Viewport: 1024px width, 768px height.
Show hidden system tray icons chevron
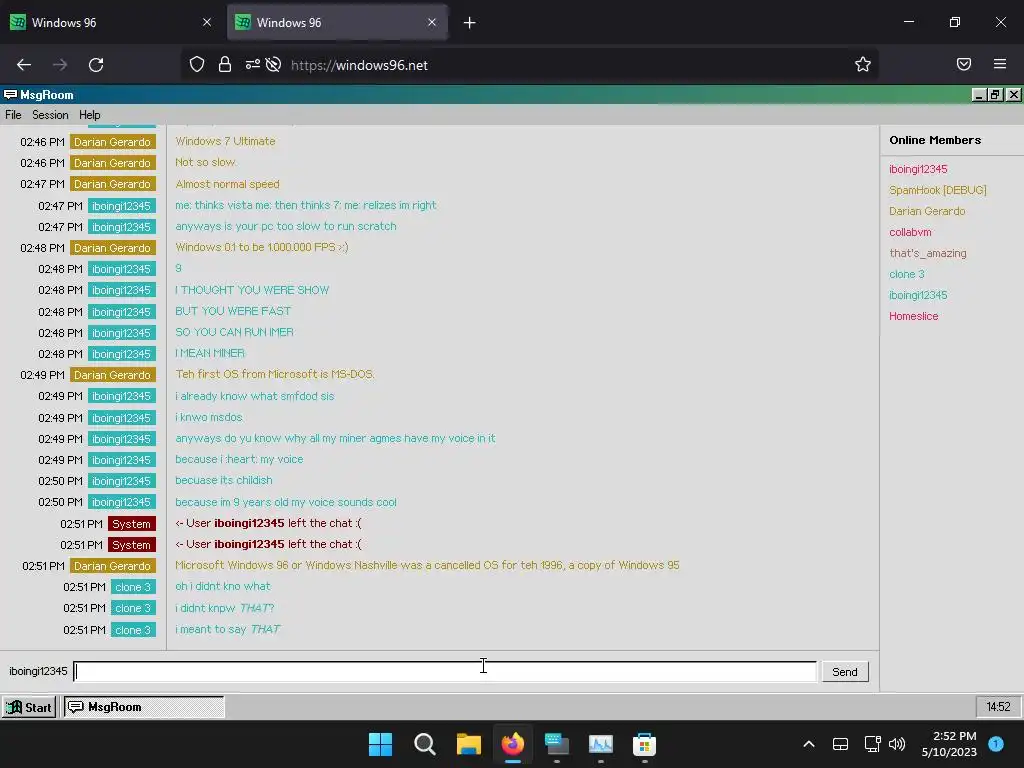tap(808, 744)
